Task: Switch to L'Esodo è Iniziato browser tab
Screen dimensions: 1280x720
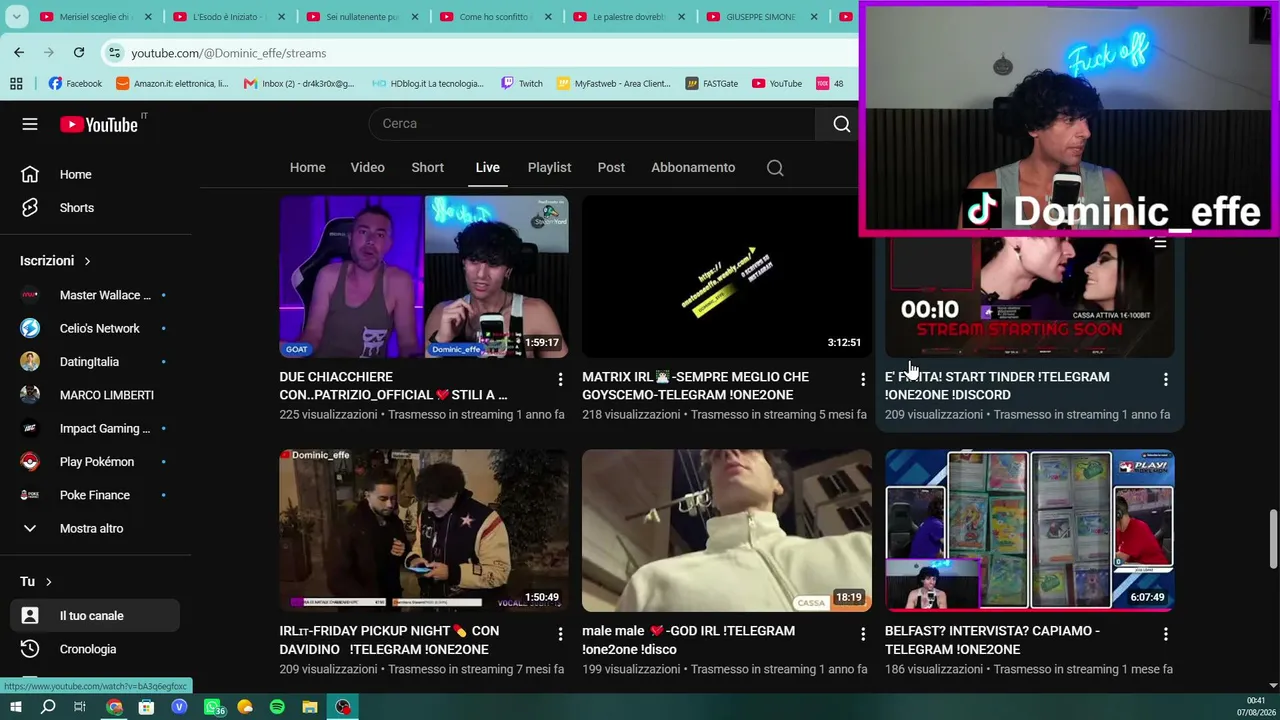Action: [x=228, y=17]
